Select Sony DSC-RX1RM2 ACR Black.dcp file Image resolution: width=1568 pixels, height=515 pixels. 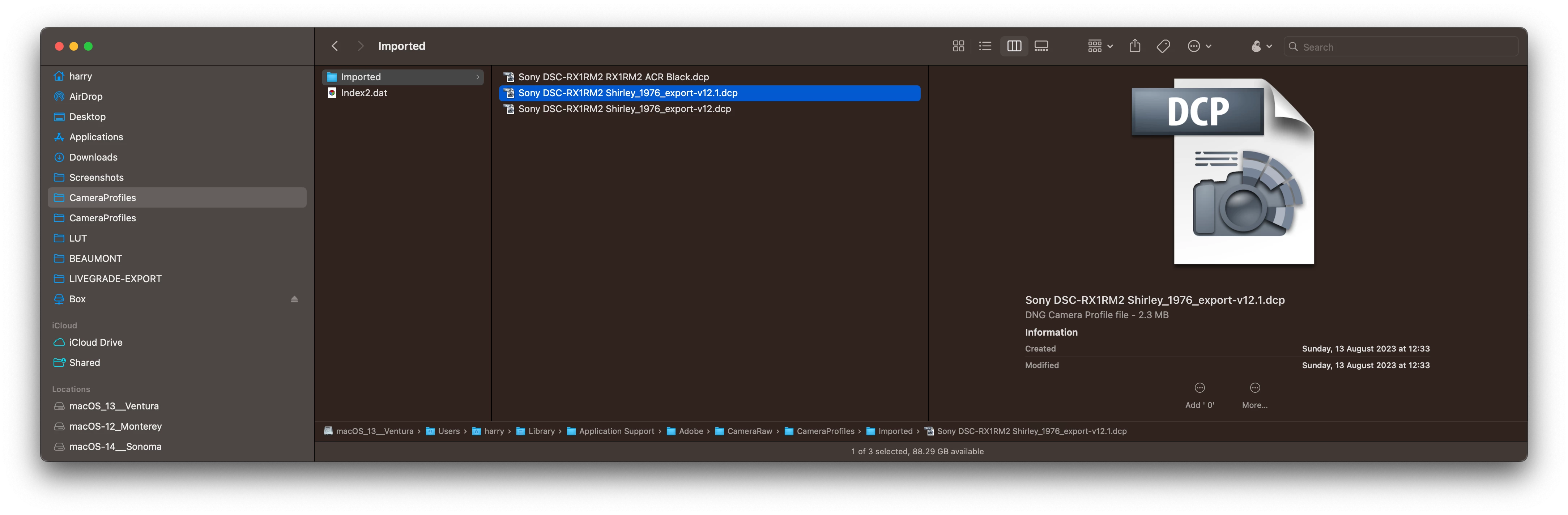(x=613, y=77)
